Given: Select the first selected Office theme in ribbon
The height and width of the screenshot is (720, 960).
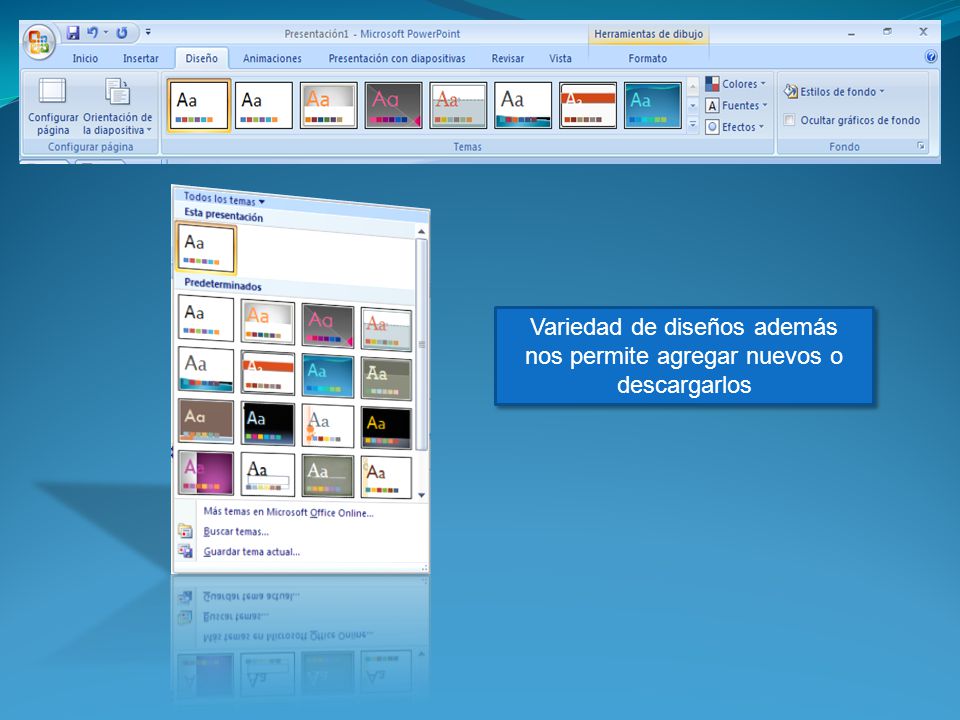Looking at the screenshot, I should point(199,105).
